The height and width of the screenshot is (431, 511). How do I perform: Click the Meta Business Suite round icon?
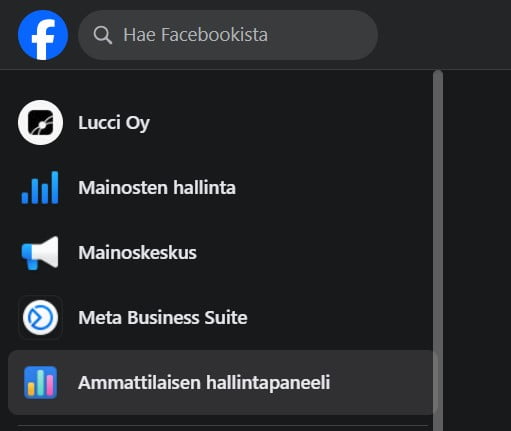(x=40, y=317)
